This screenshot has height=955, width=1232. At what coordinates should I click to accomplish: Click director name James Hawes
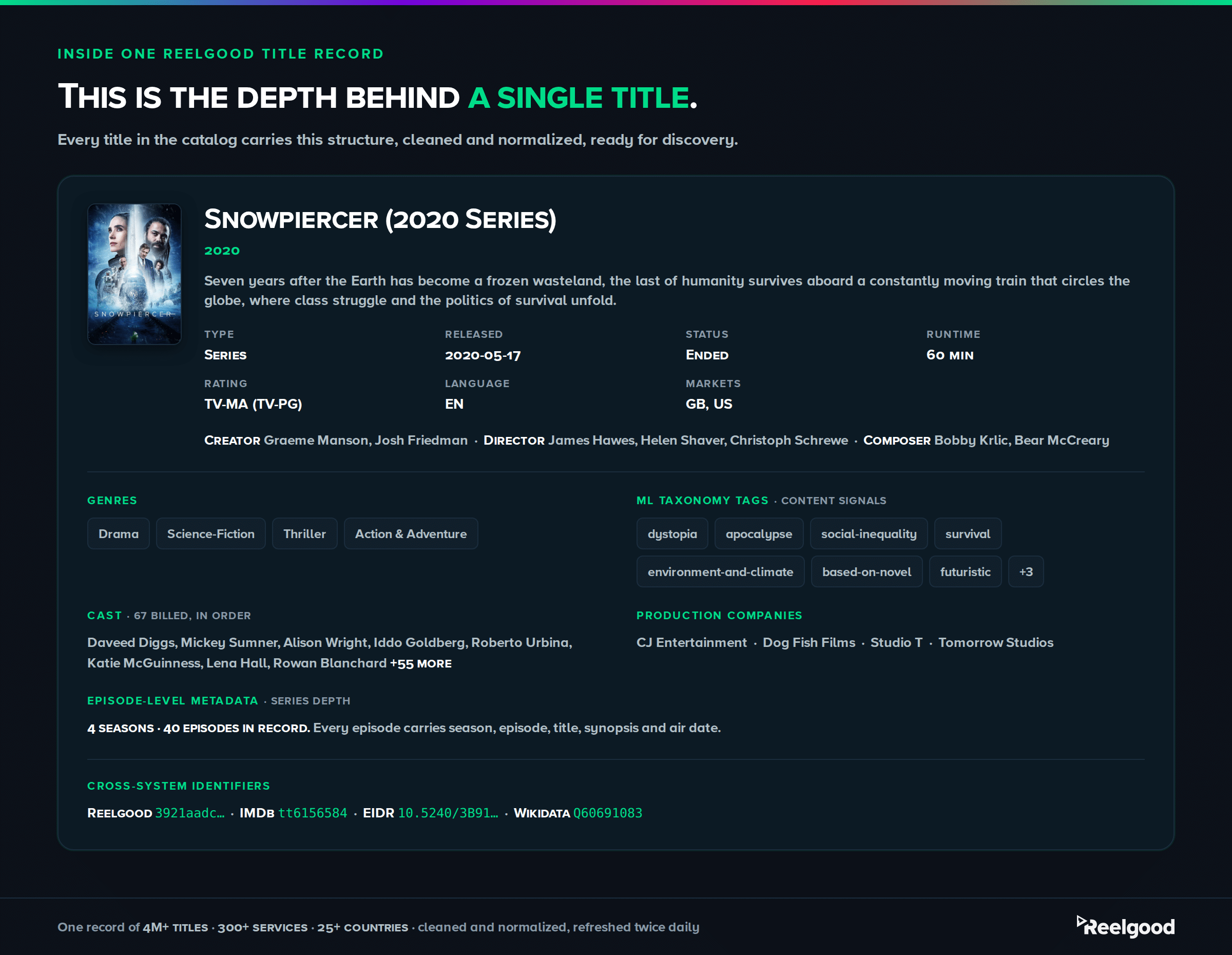point(591,440)
